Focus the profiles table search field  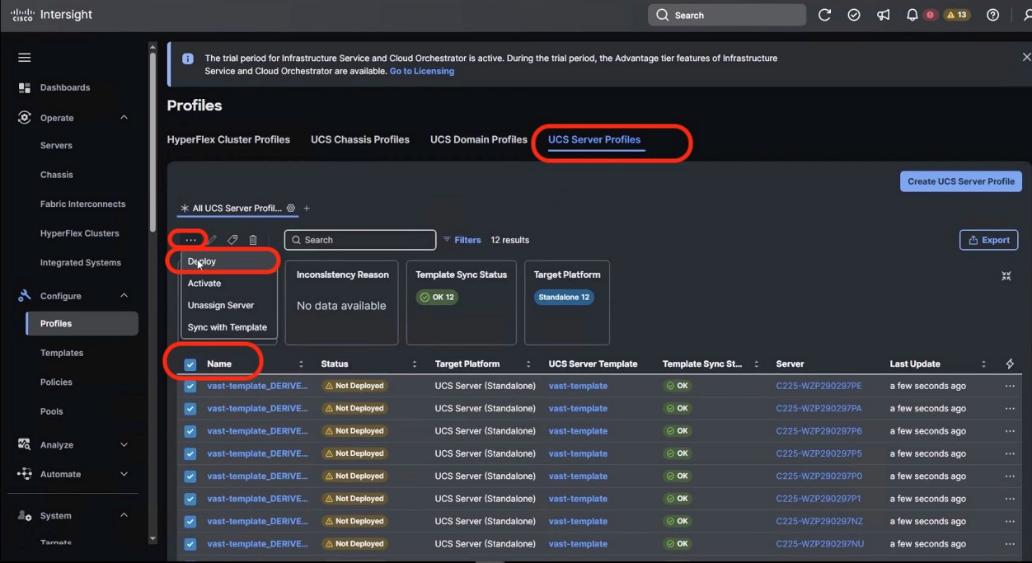360,240
